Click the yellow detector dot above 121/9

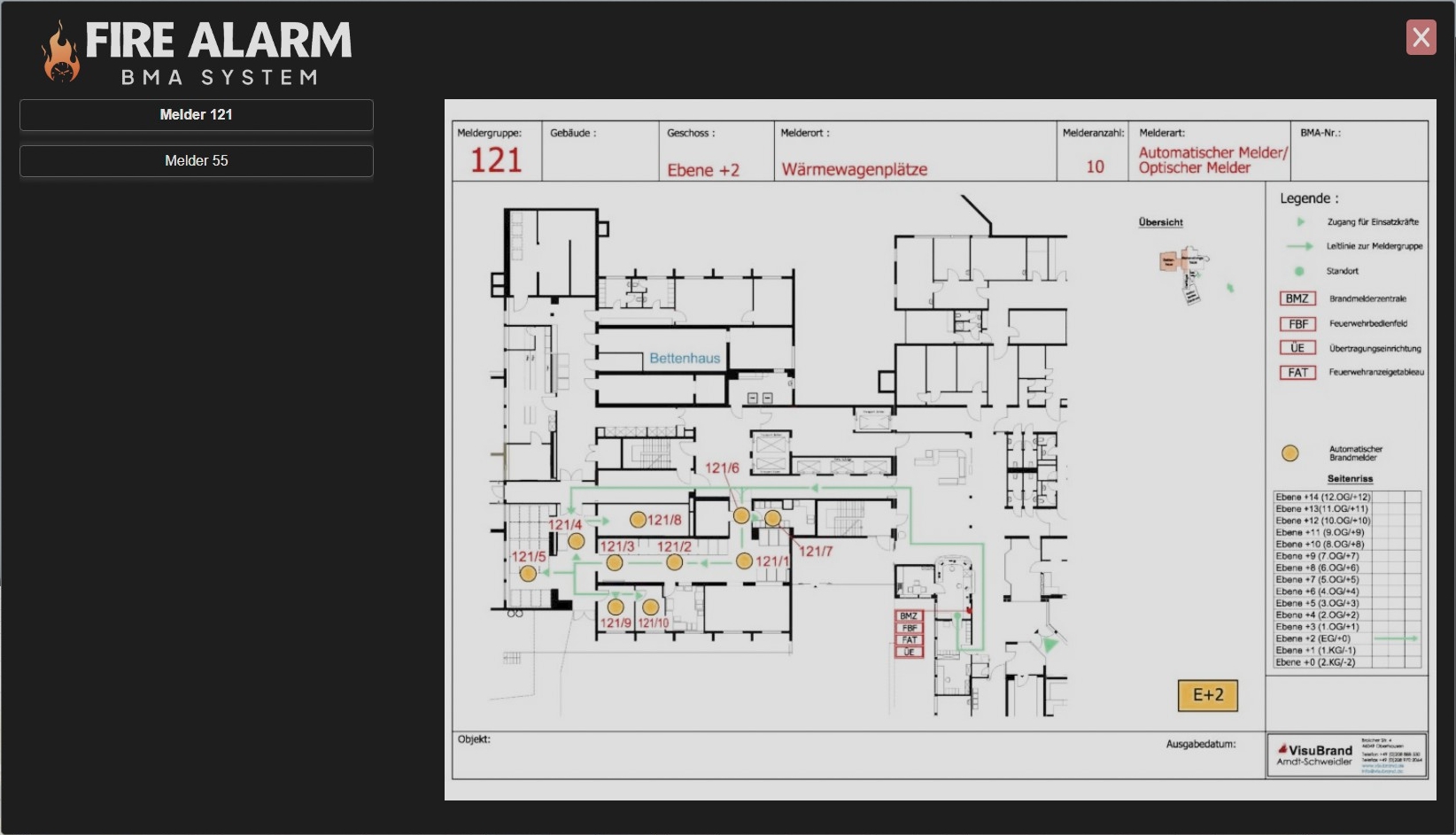616,607
